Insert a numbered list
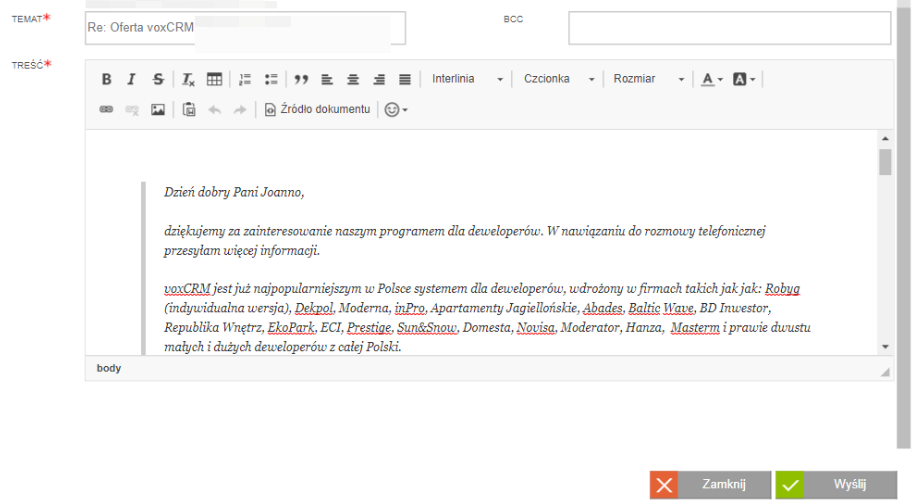 [x=245, y=79]
